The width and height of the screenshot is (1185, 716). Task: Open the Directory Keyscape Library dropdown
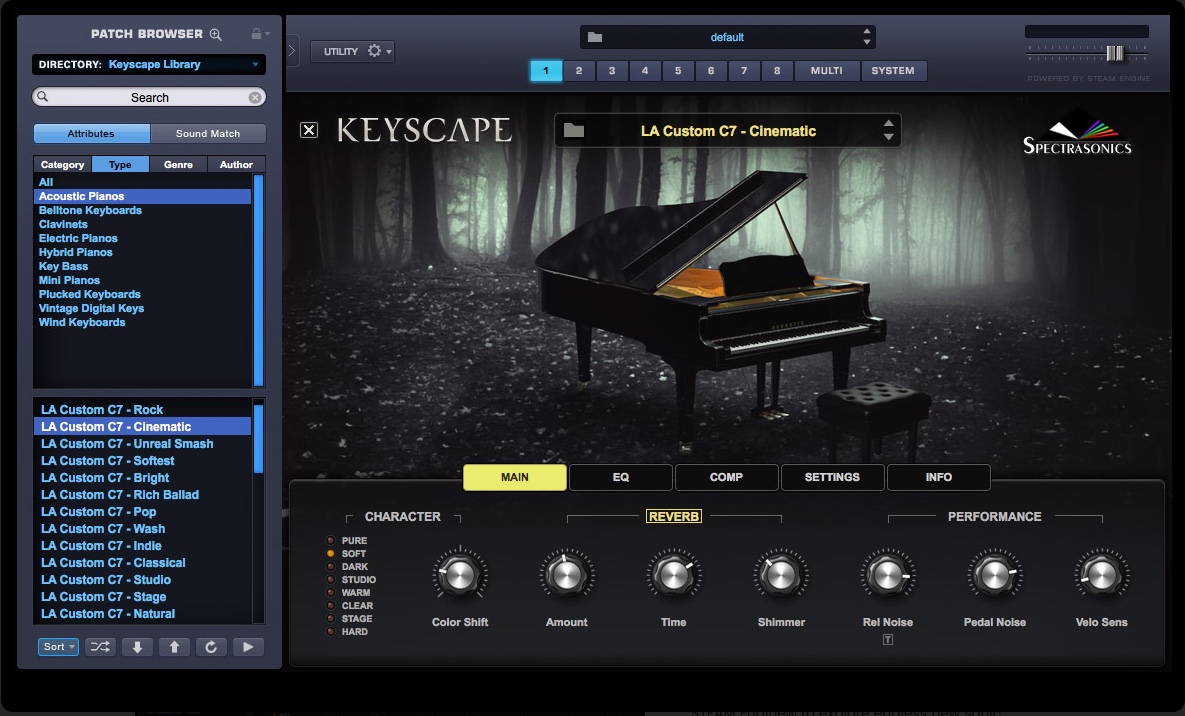[149, 65]
